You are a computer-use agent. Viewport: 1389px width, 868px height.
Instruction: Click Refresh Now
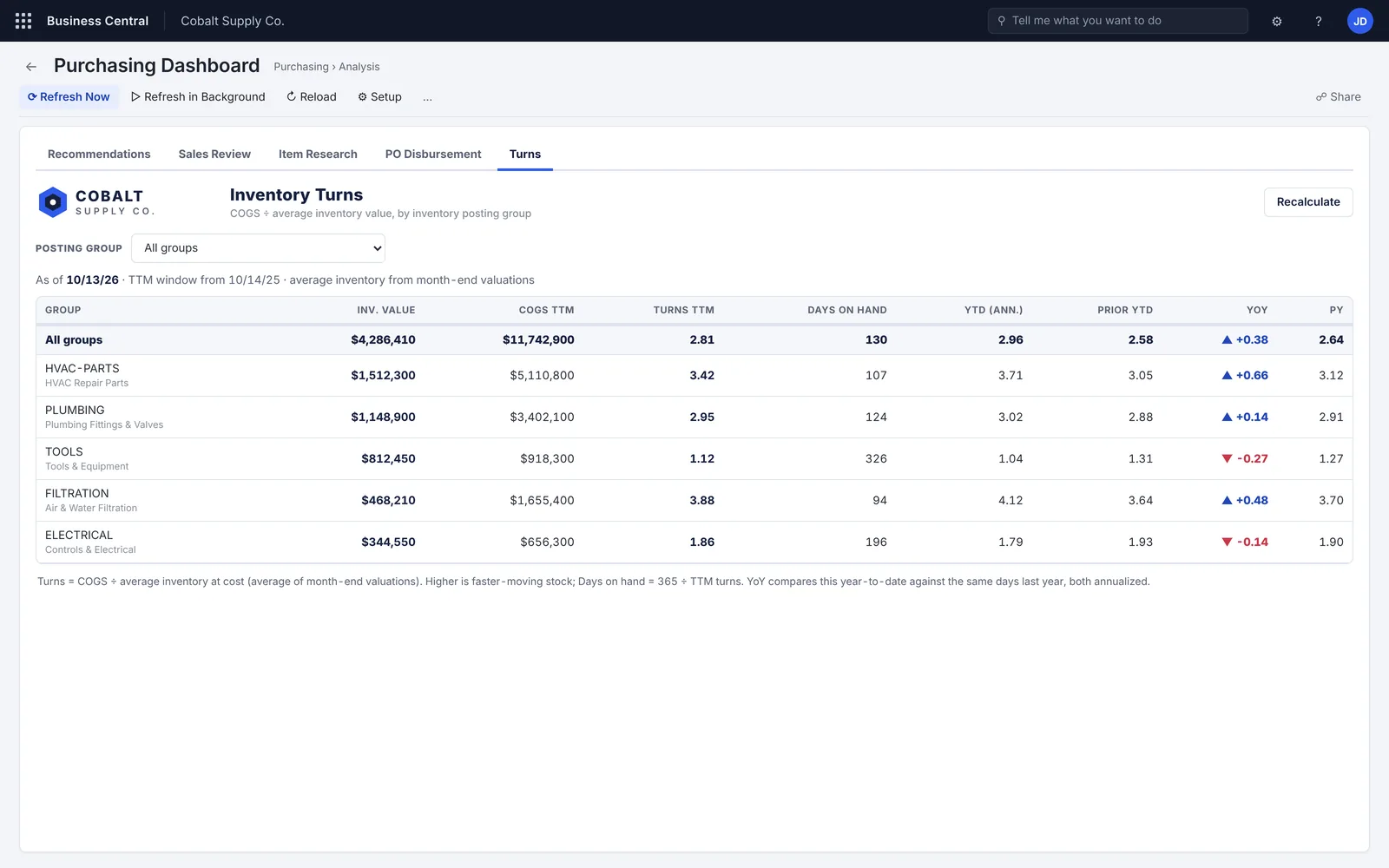(69, 97)
